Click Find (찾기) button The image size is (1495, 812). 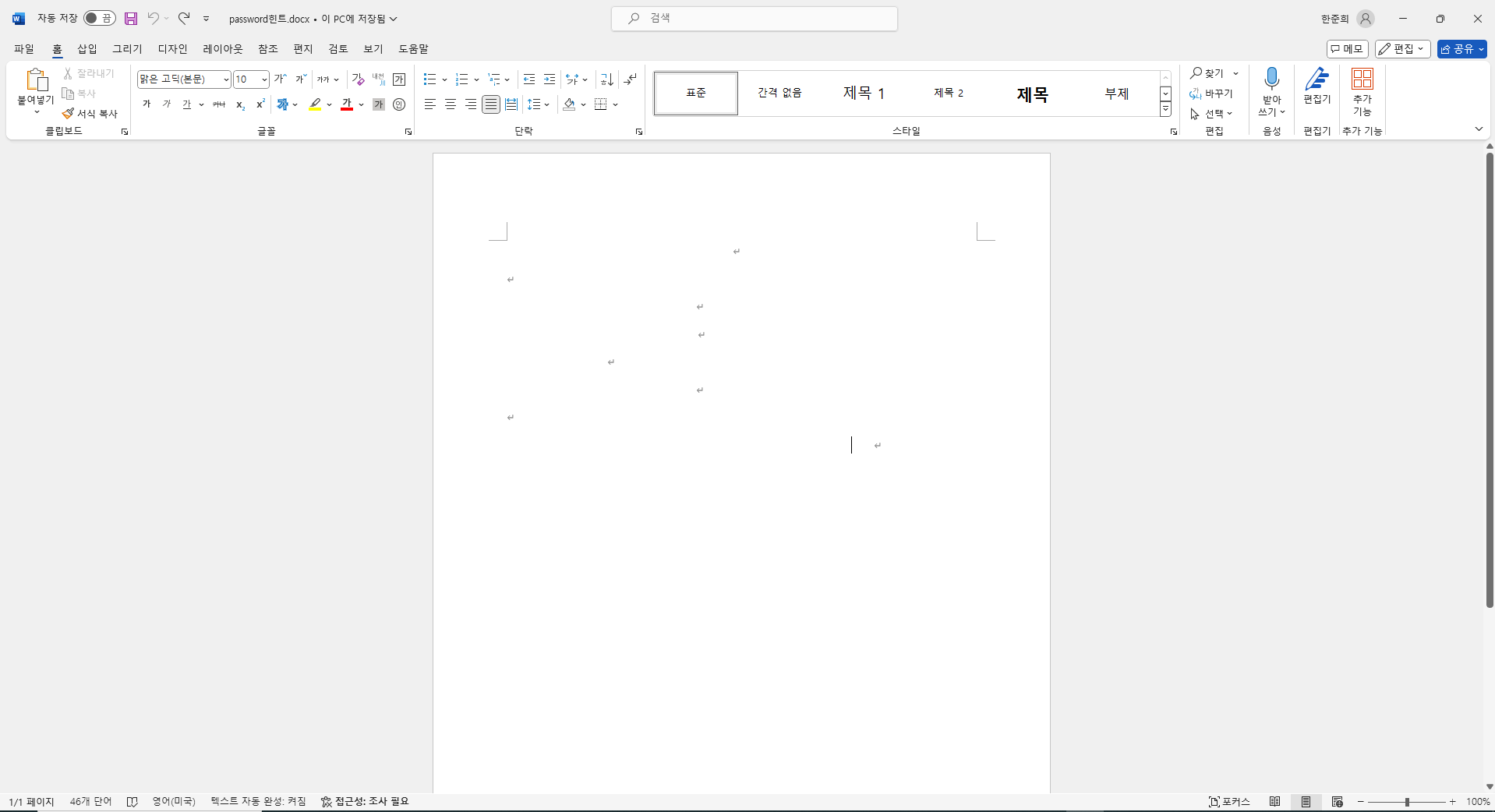[1207, 73]
